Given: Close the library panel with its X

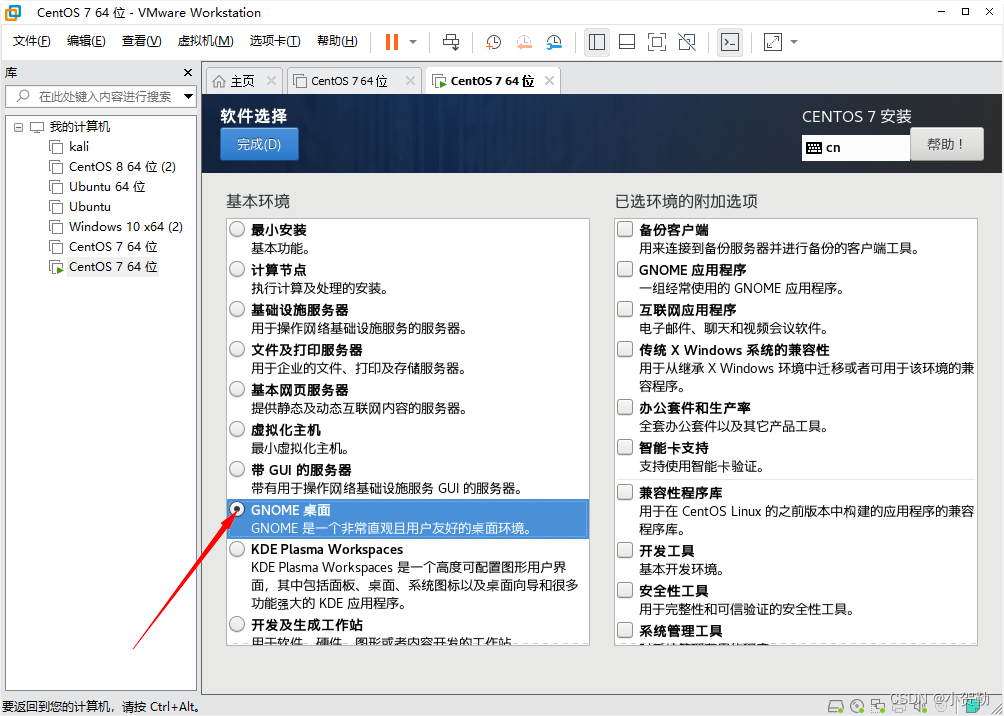Looking at the screenshot, I should (188, 72).
